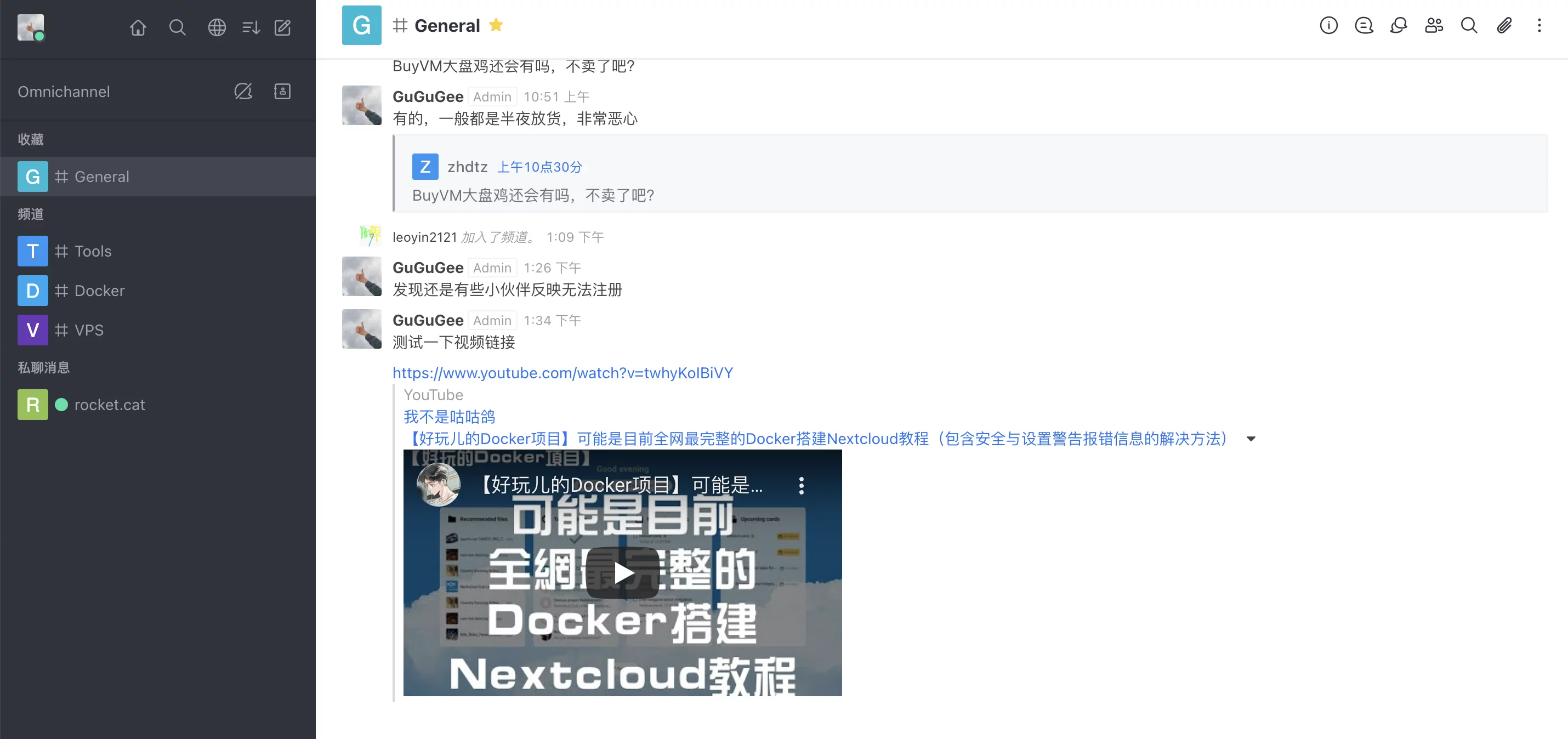This screenshot has width=1568, height=739.
Task: Click the sidebar search icon
Action: [x=177, y=27]
